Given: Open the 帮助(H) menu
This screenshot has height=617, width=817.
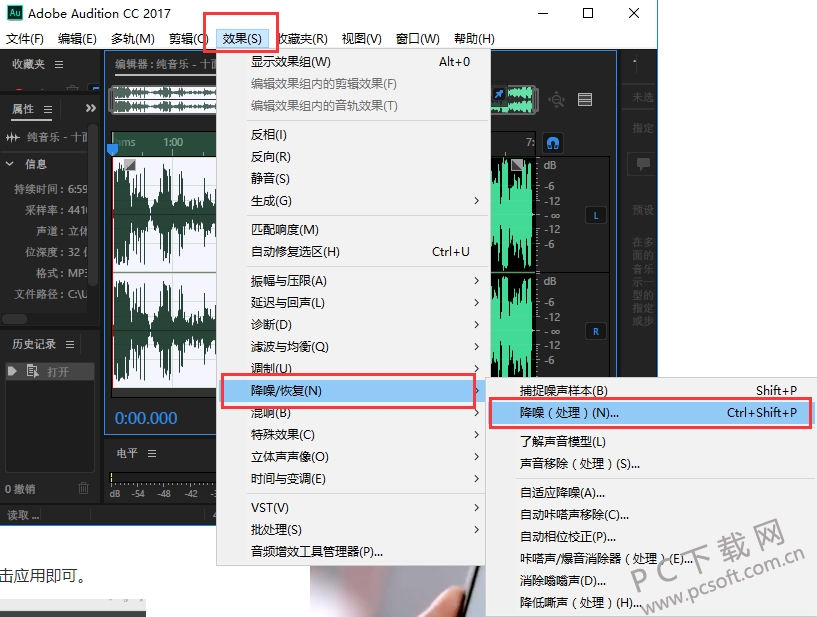Looking at the screenshot, I should tap(474, 39).
